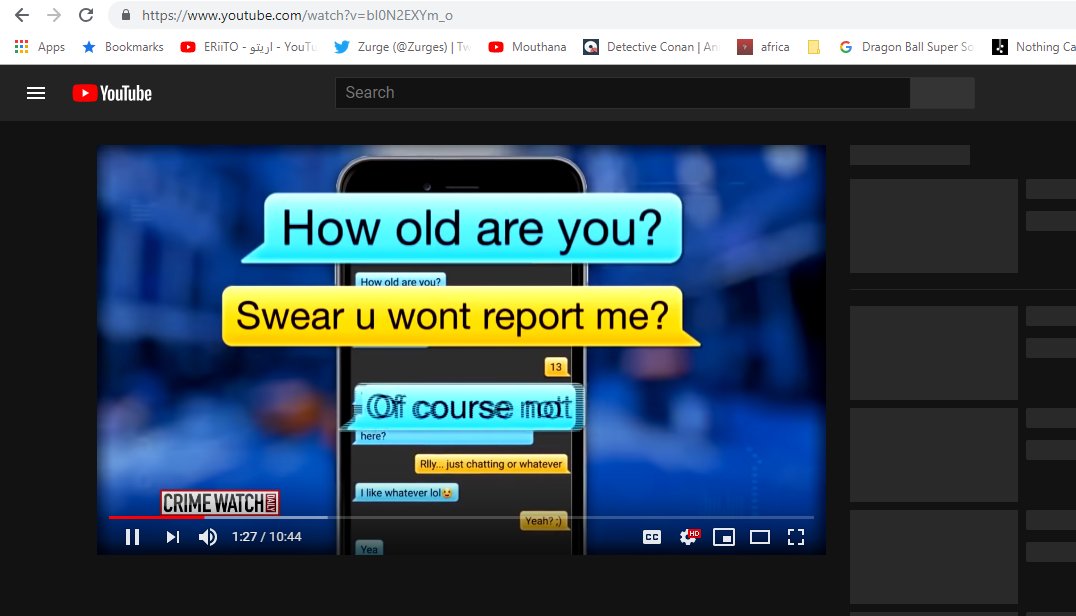View site info via the padlock icon

coord(126,14)
